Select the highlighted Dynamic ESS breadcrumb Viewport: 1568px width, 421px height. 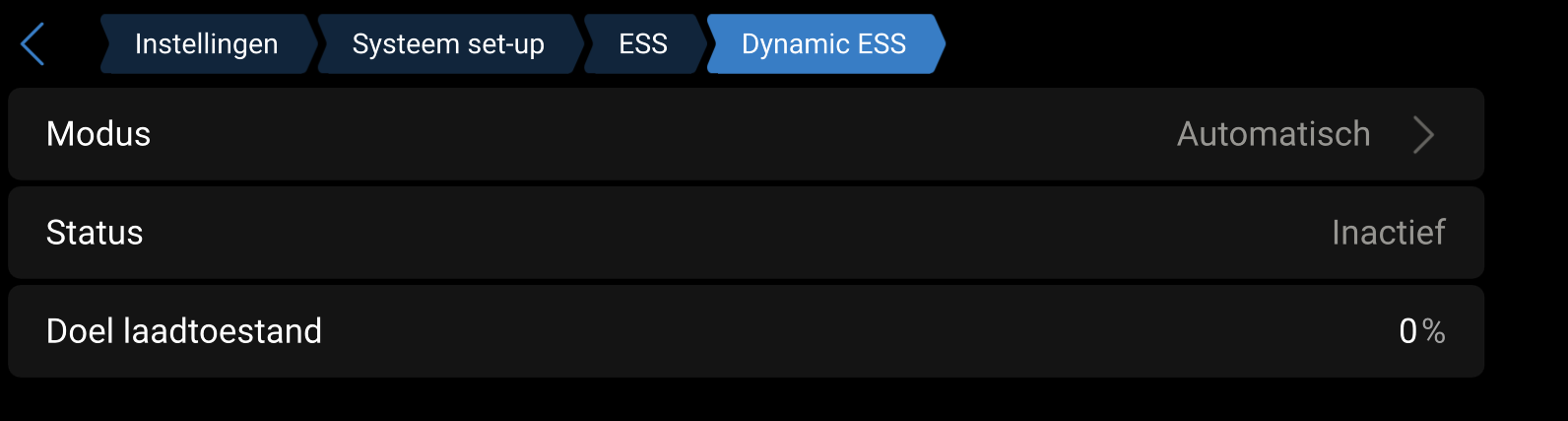coord(823,44)
